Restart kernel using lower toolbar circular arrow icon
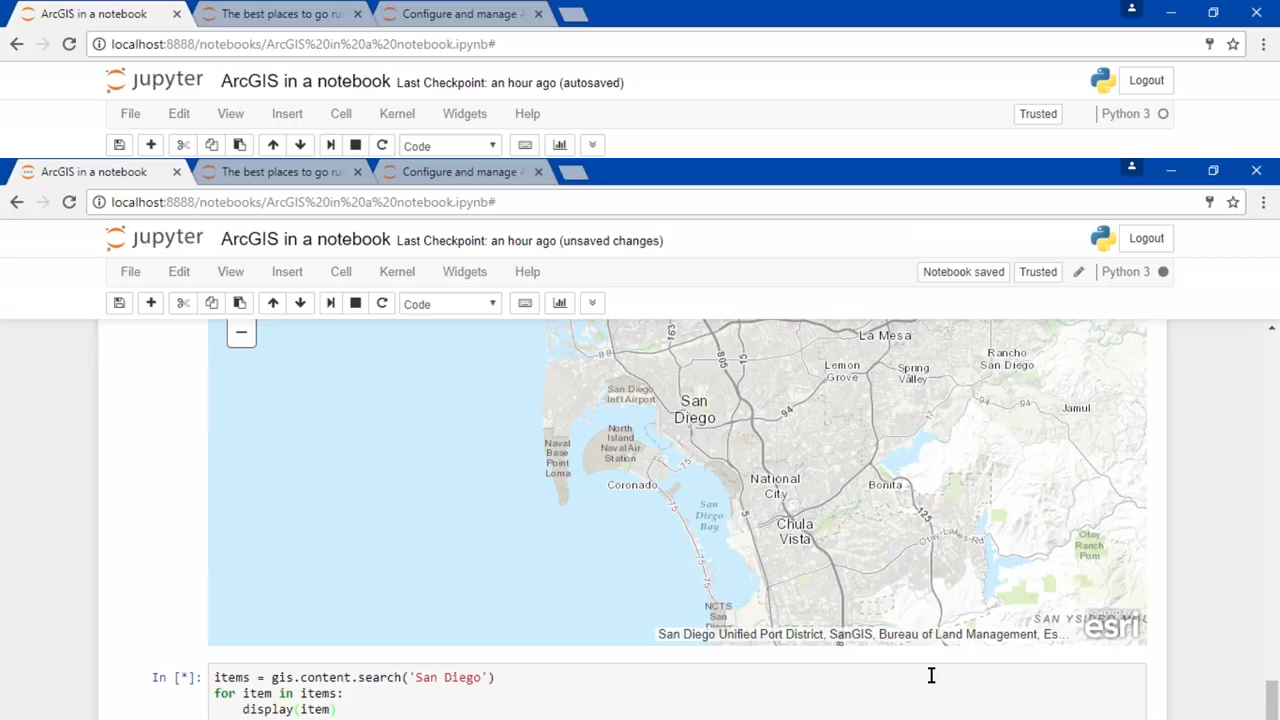1280x720 pixels. 382,303
